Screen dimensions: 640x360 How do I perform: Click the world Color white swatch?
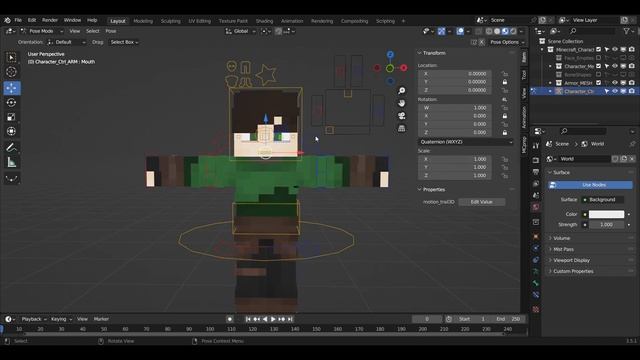pos(606,214)
